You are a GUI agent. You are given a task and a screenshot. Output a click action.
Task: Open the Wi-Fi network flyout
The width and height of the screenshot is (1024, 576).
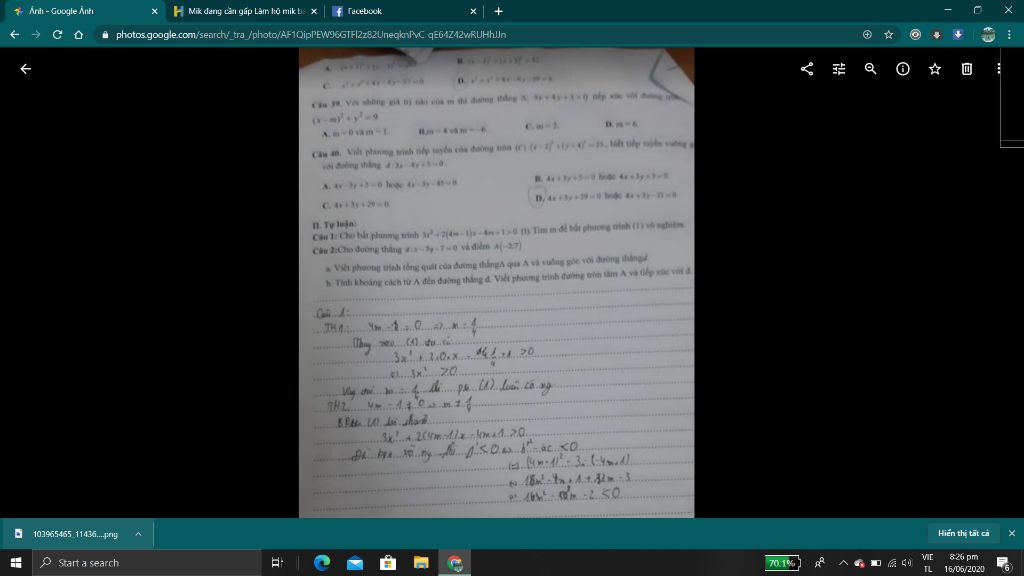point(892,562)
